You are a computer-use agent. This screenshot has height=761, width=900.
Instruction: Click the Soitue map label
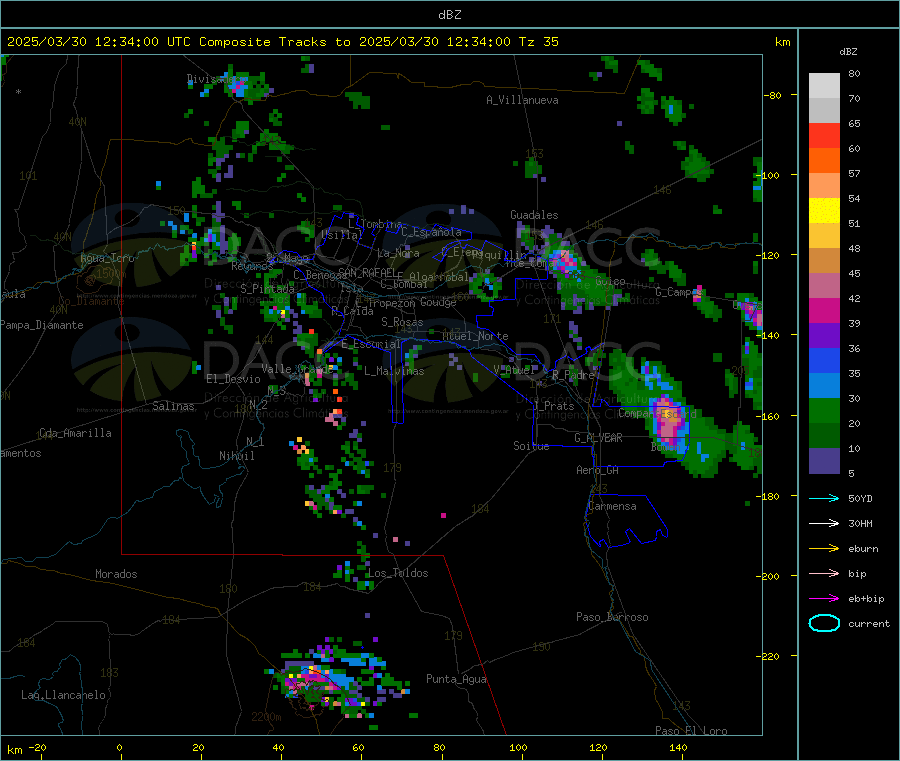tap(531, 446)
